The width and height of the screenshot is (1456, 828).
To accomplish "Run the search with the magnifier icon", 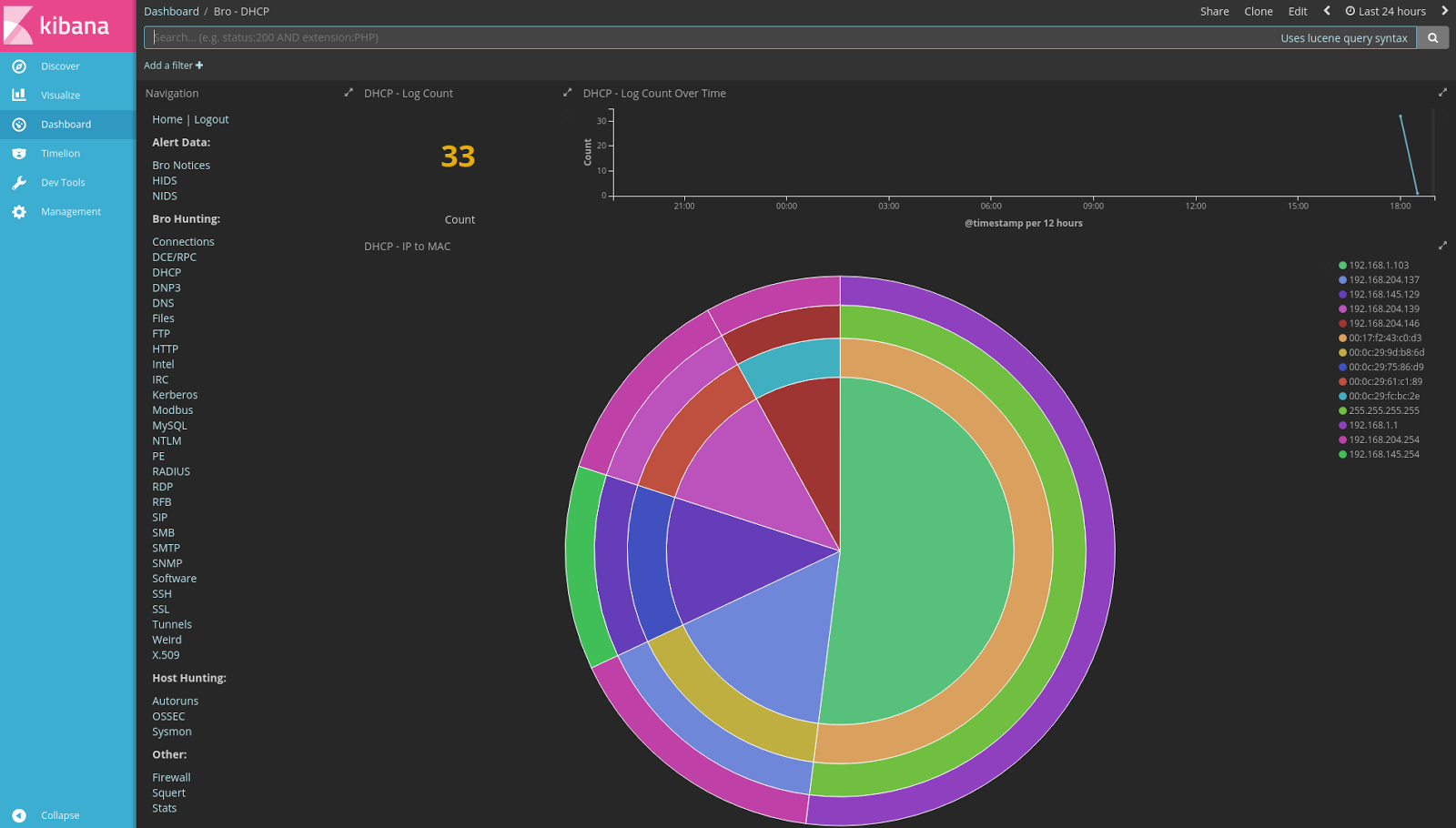I will click(x=1432, y=37).
